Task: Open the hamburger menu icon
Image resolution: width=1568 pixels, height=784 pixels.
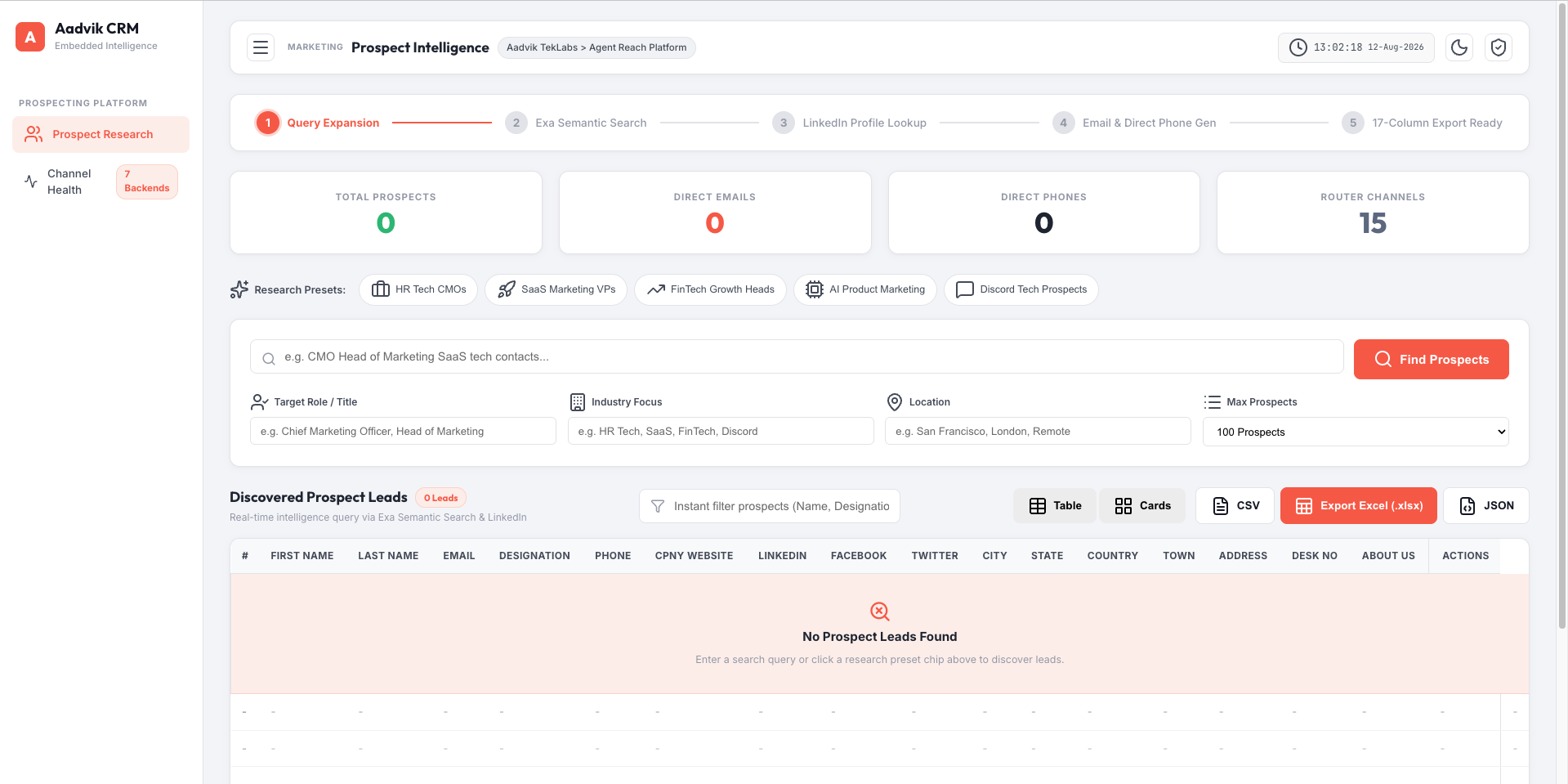Action: [261, 47]
